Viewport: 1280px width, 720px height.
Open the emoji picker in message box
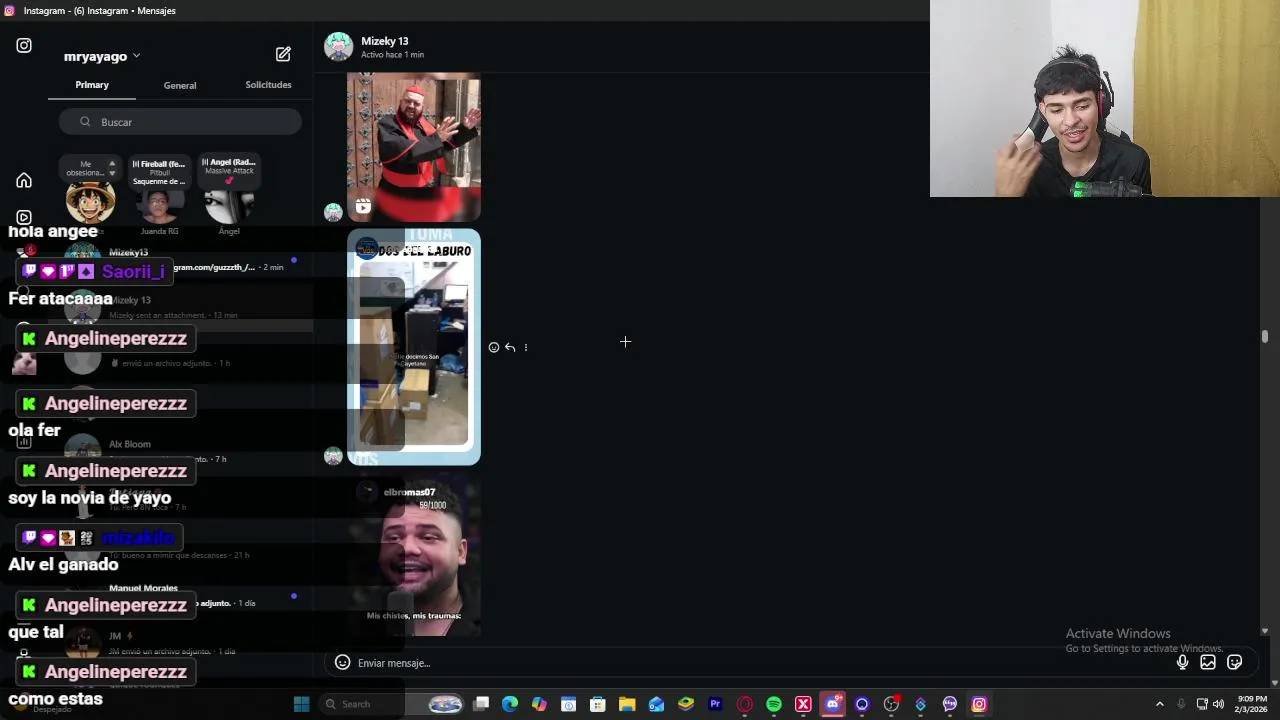342,663
